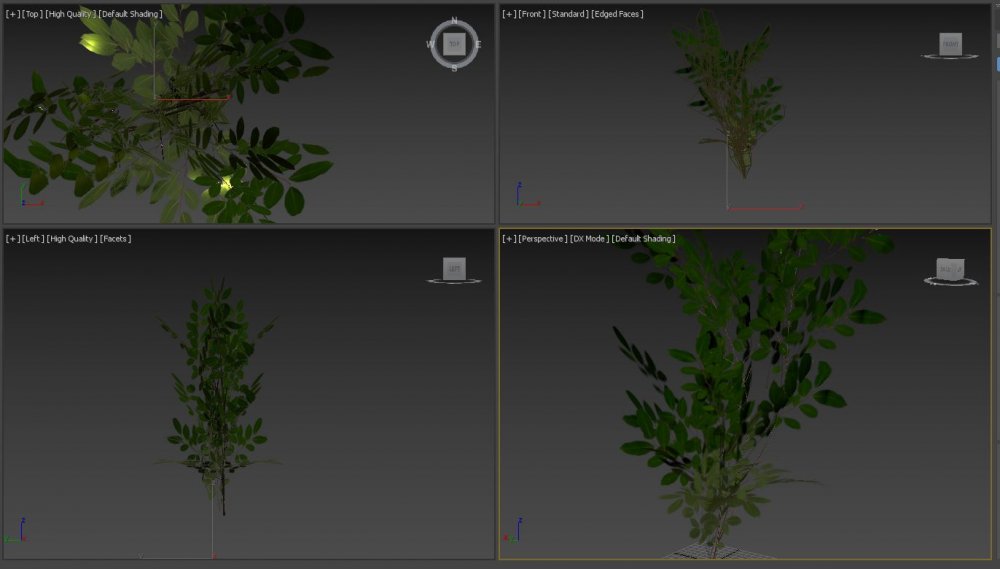Open the [Front] point-of-view menu

[531, 14]
